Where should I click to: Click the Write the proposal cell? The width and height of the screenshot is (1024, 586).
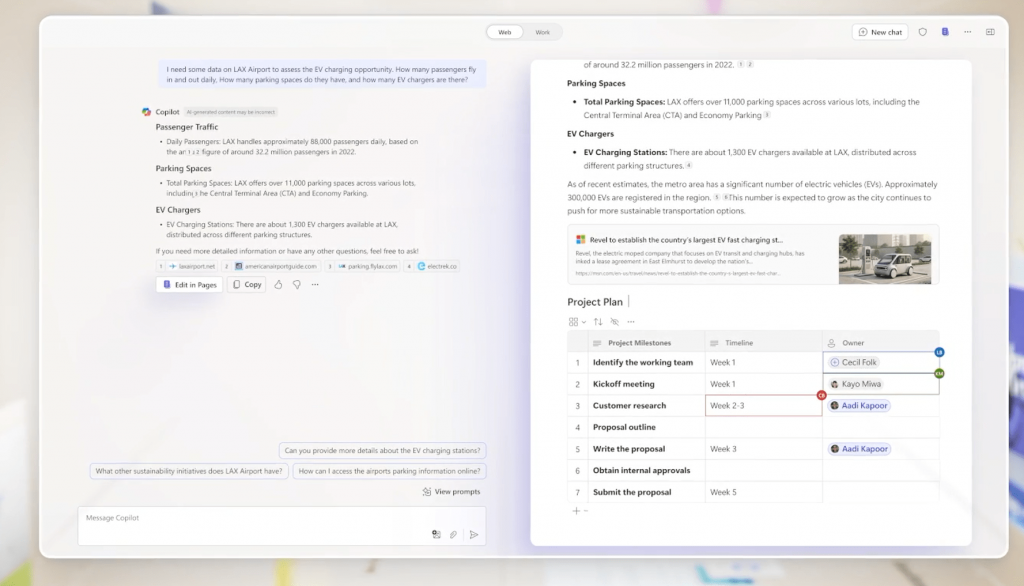(x=646, y=449)
